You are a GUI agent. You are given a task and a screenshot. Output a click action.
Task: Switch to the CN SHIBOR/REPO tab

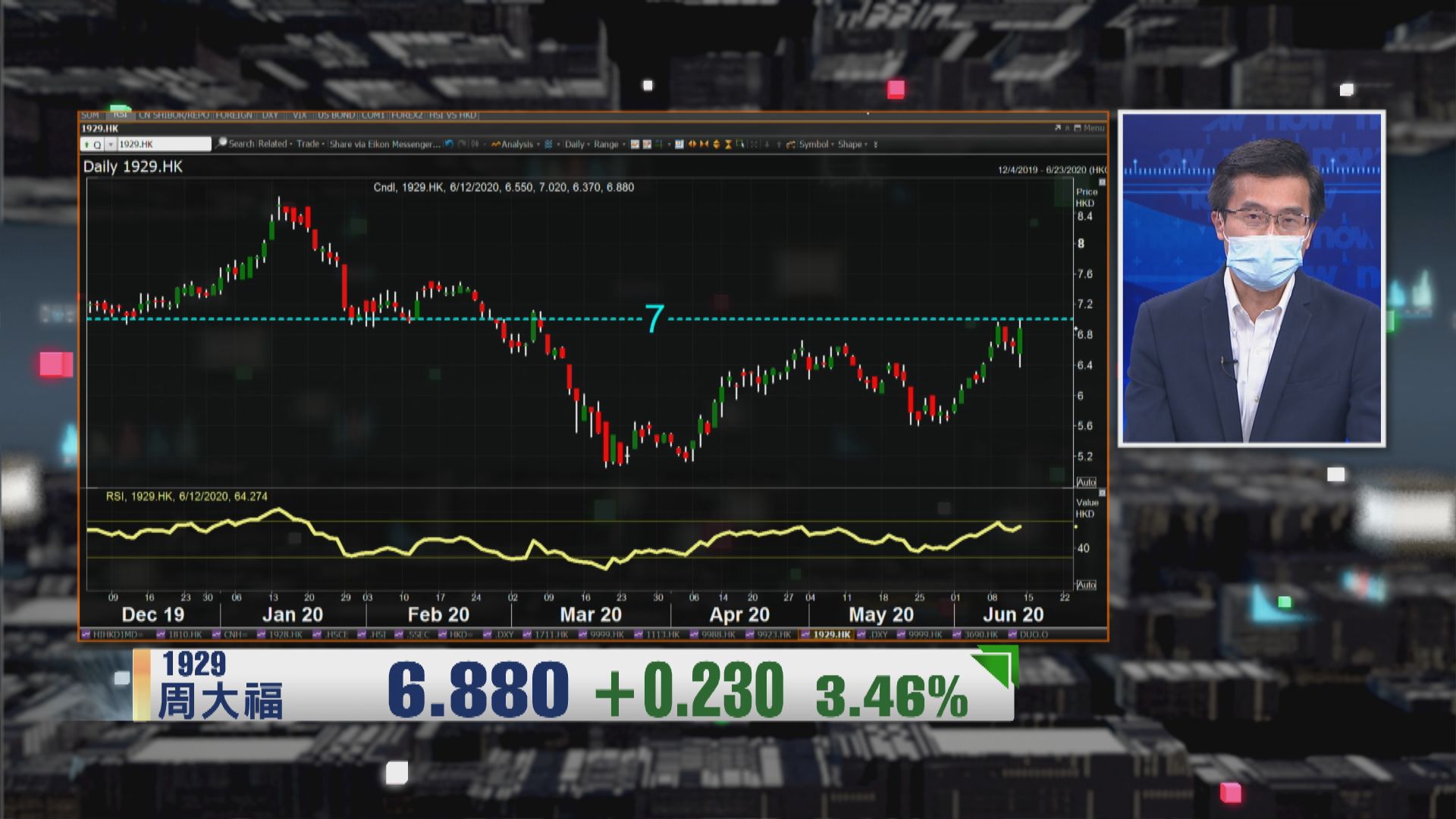[x=174, y=115]
